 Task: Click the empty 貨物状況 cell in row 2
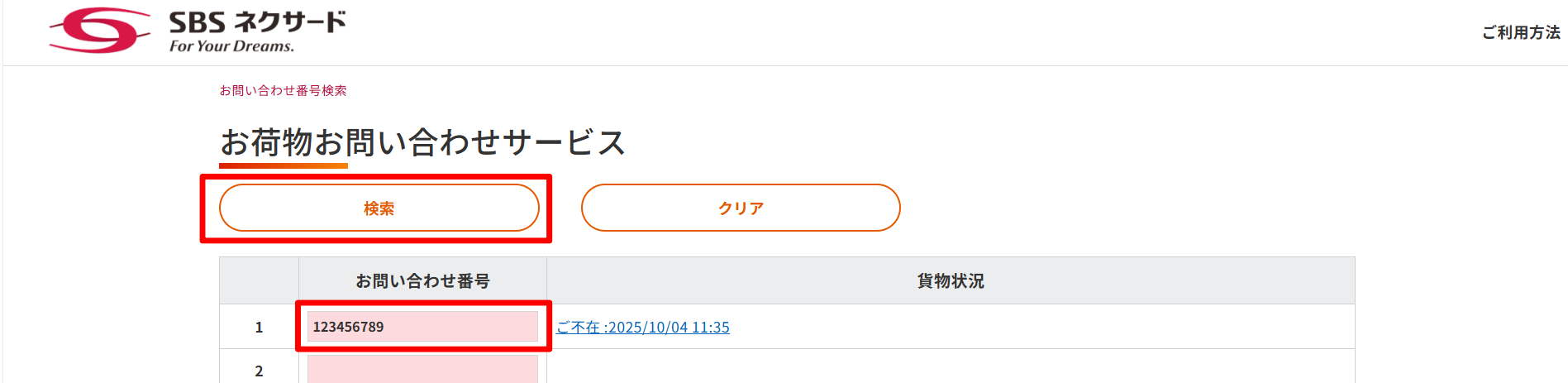951,368
